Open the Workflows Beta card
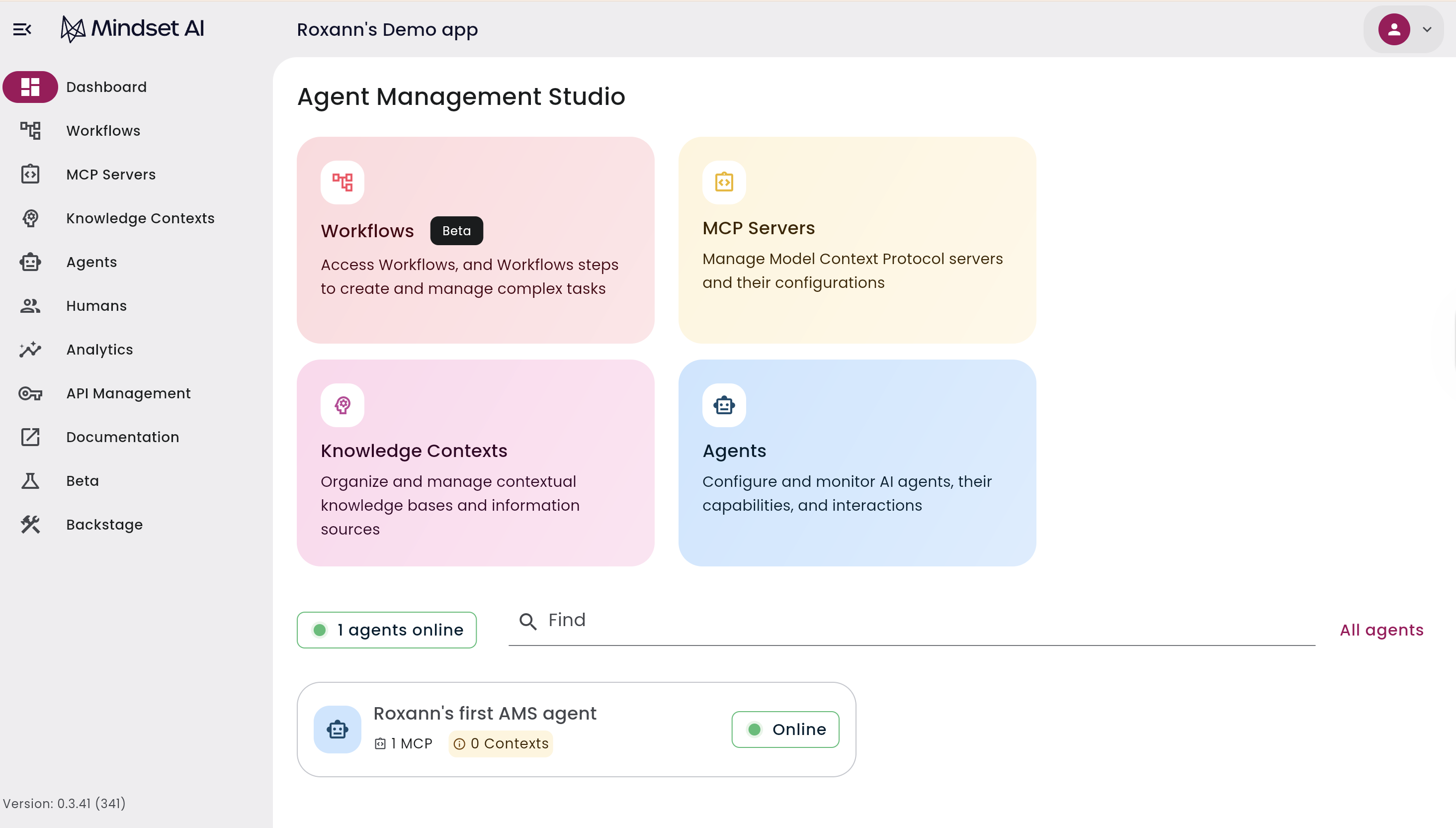Image resolution: width=1456 pixels, height=828 pixels. coord(475,240)
